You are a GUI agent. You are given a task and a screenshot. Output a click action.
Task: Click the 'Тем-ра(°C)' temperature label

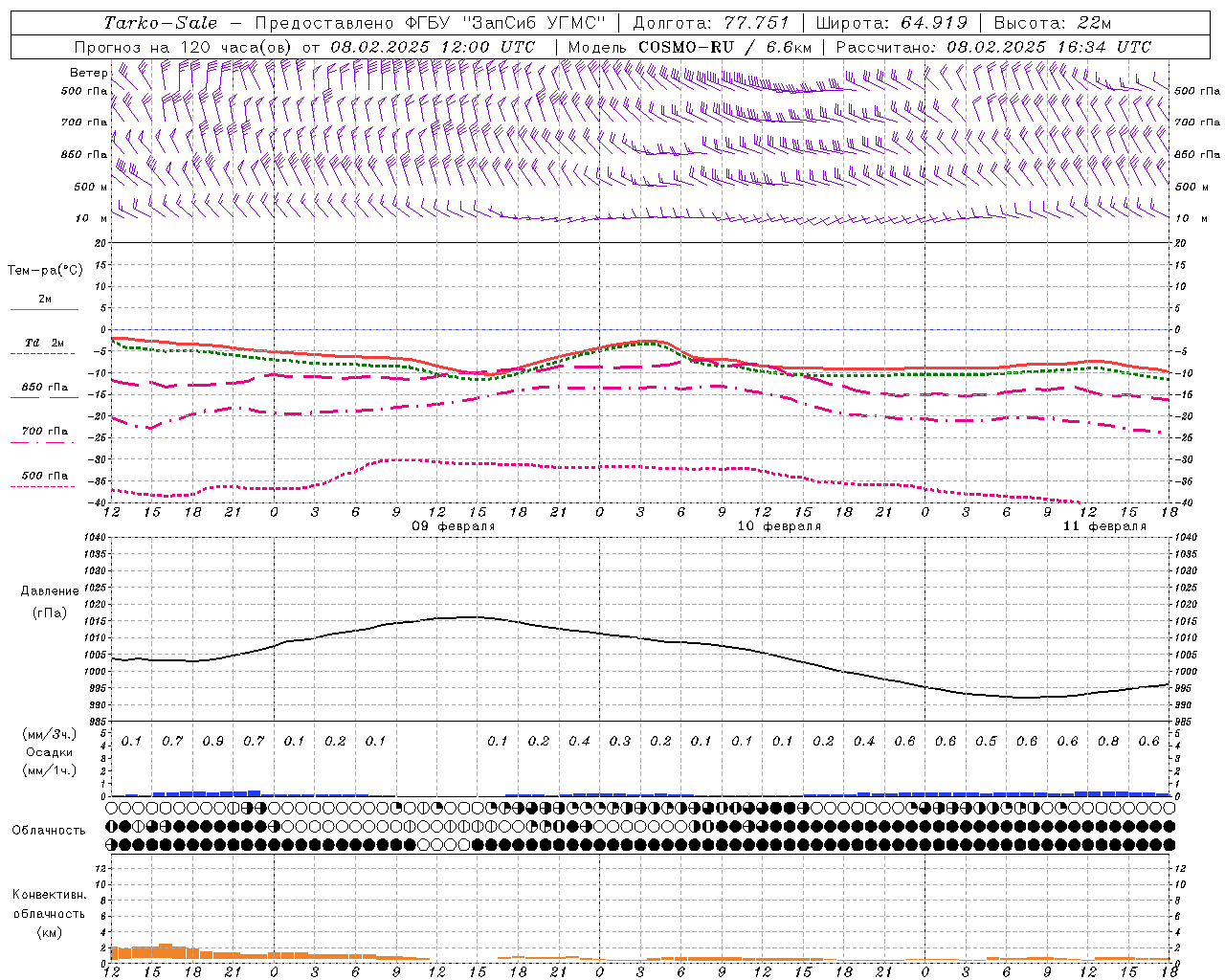click(45, 271)
